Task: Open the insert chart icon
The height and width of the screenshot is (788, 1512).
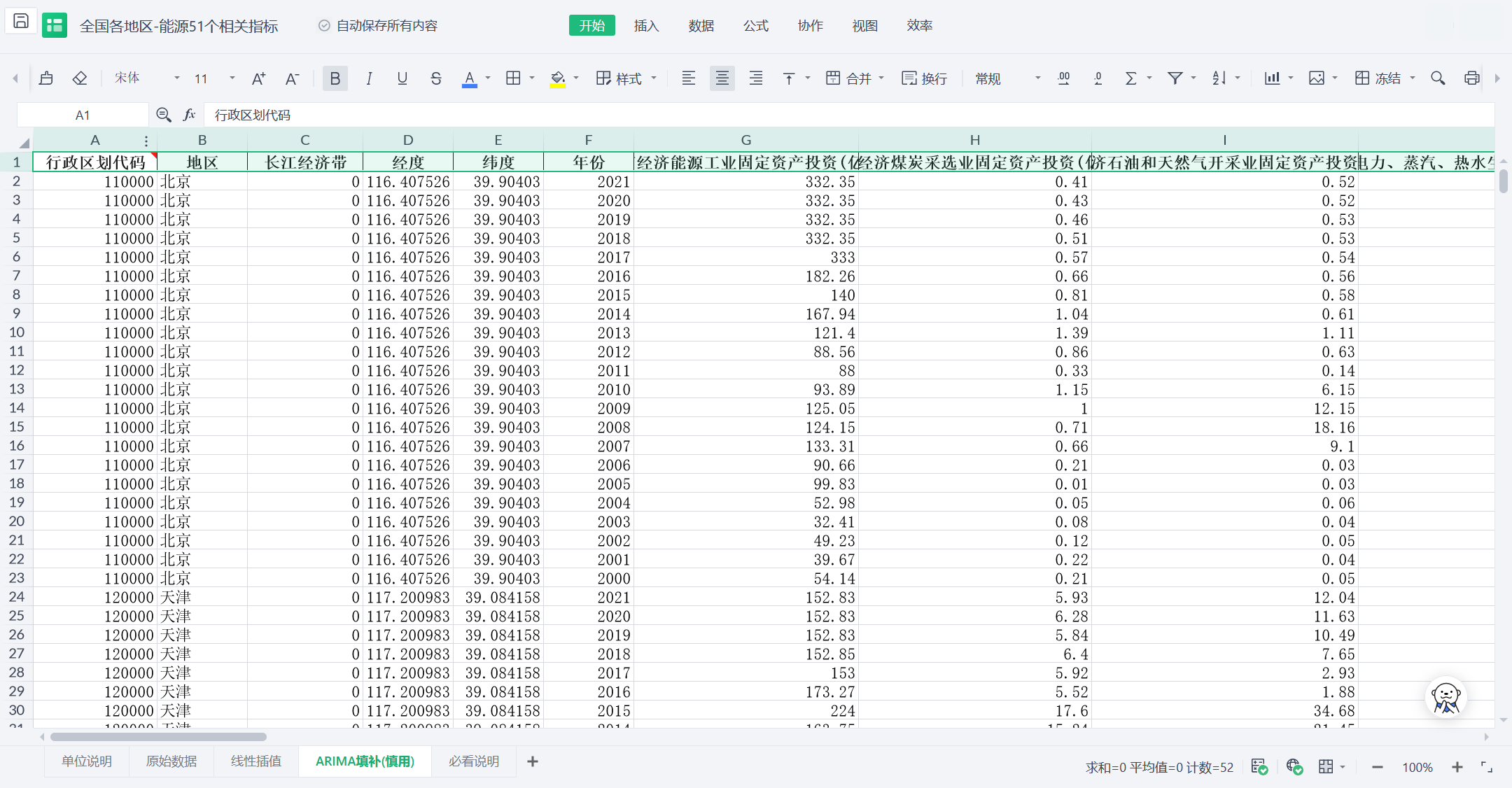Action: point(1272,78)
